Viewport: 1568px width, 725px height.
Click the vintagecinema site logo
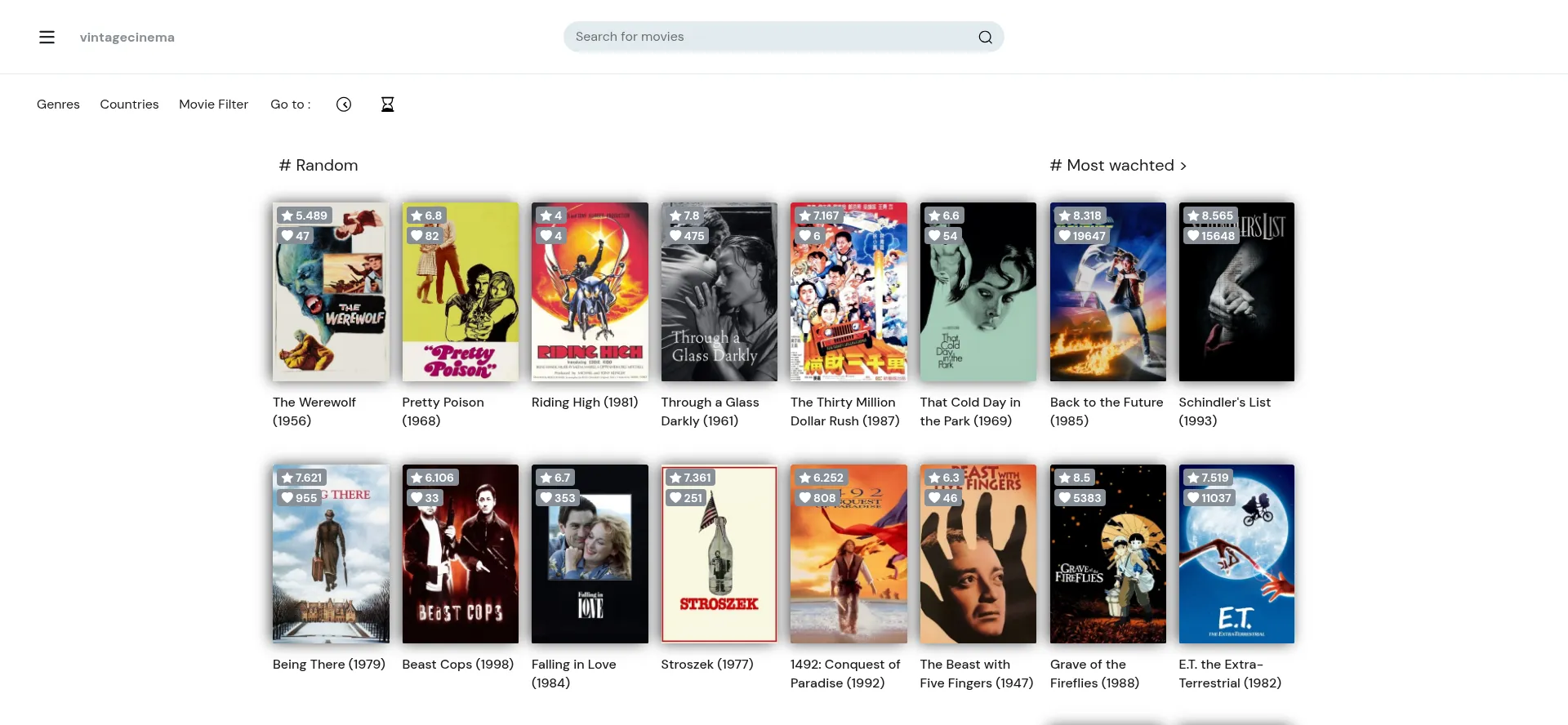[127, 38]
